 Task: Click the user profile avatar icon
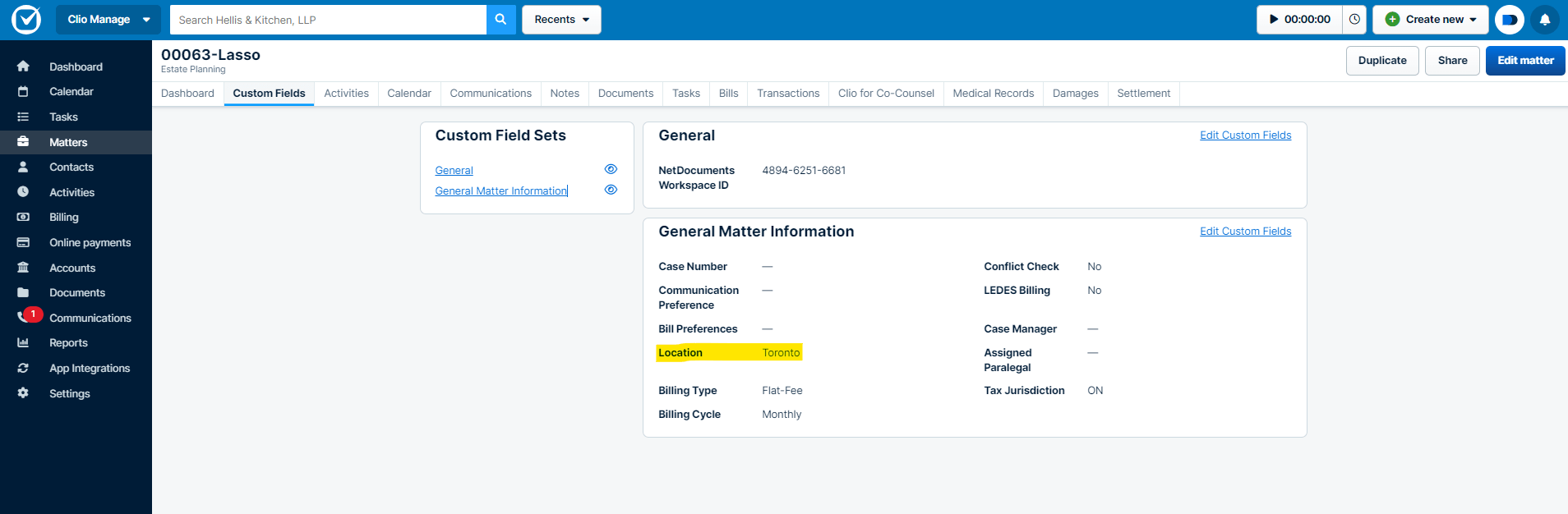[x=1509, y=20]
